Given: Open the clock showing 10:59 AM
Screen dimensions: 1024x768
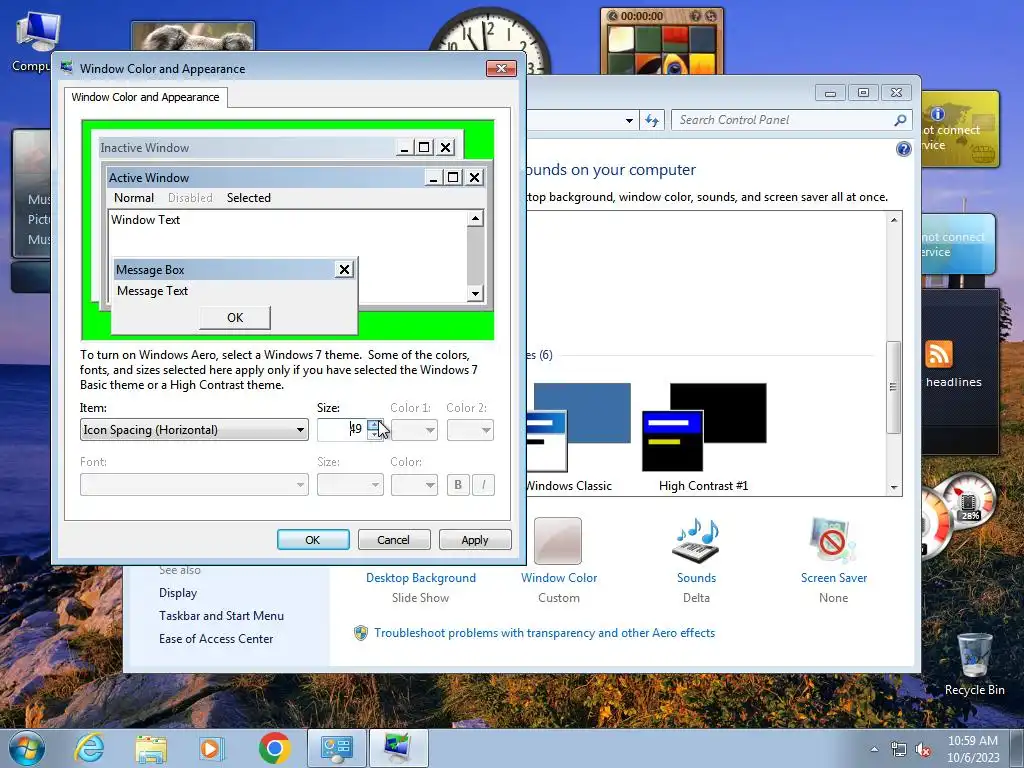Looking at the screenshot, I should tap(973, 749).
